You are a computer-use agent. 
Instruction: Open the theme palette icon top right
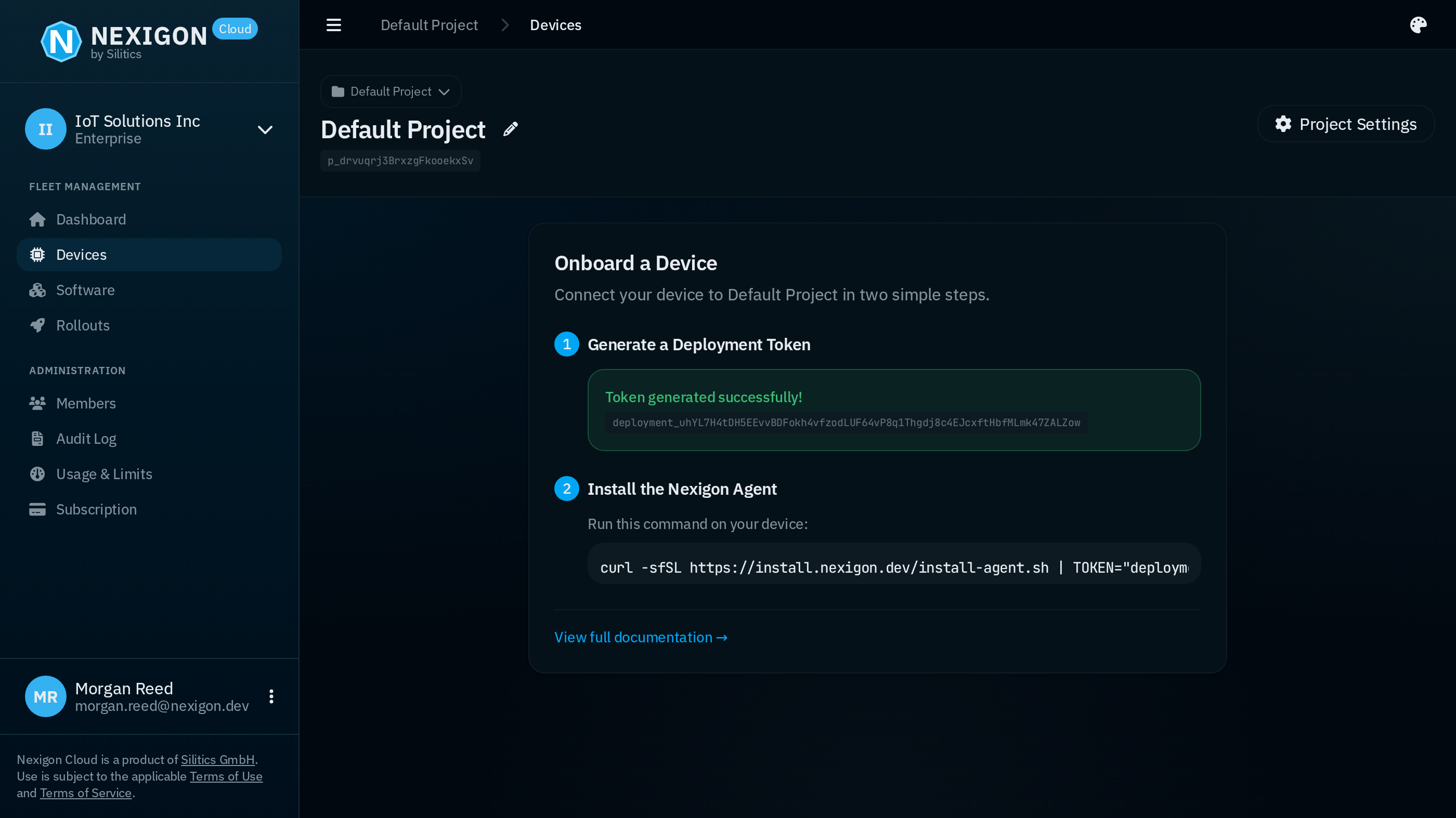pos(1419,24)
